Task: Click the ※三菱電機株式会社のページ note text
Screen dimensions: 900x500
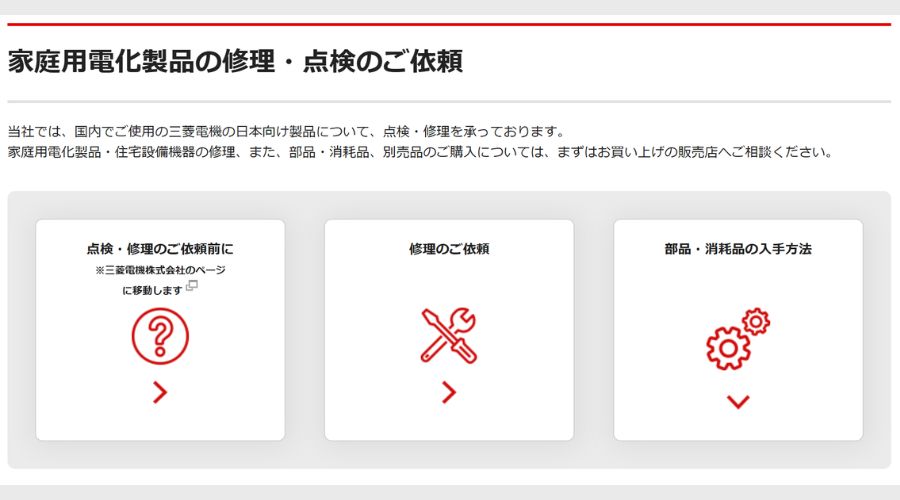Action: (x=160, y=270)
